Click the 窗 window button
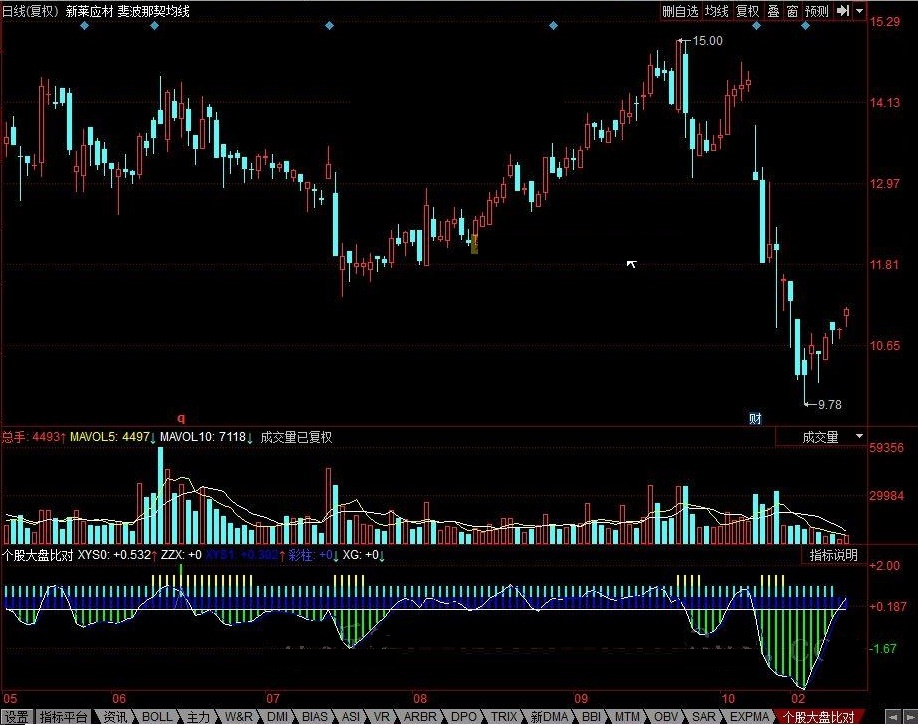 point(792,11)
